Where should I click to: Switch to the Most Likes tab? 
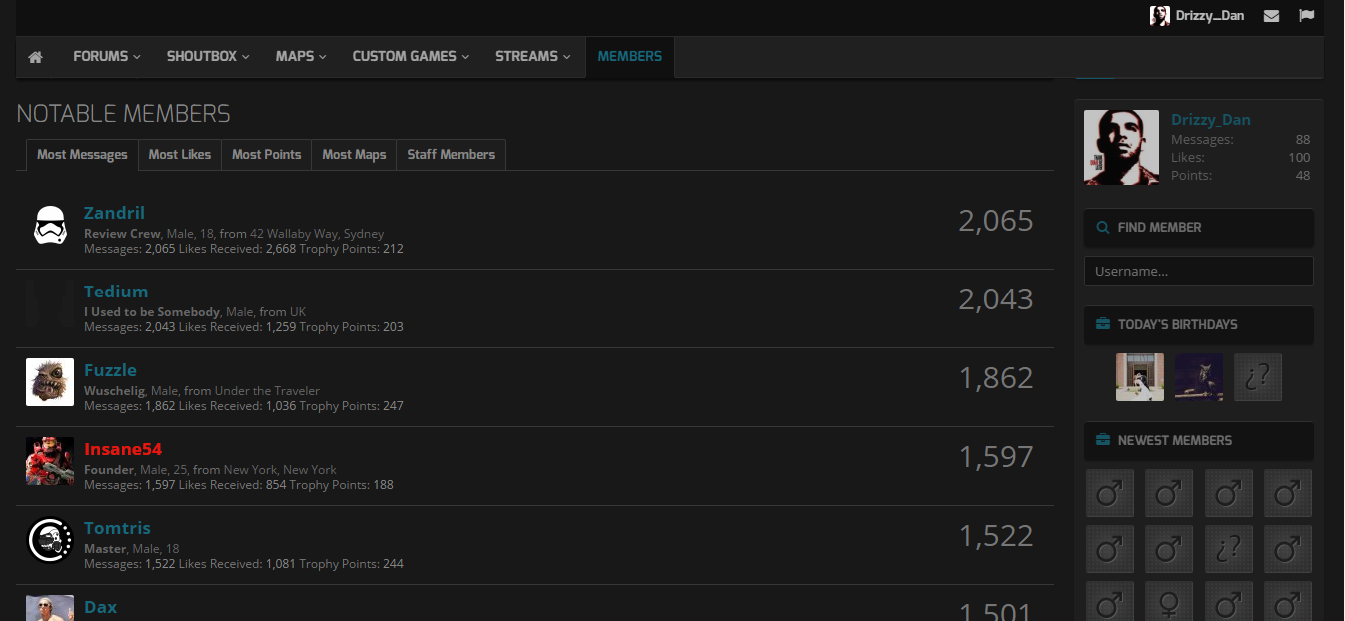(x=180, y=155)
